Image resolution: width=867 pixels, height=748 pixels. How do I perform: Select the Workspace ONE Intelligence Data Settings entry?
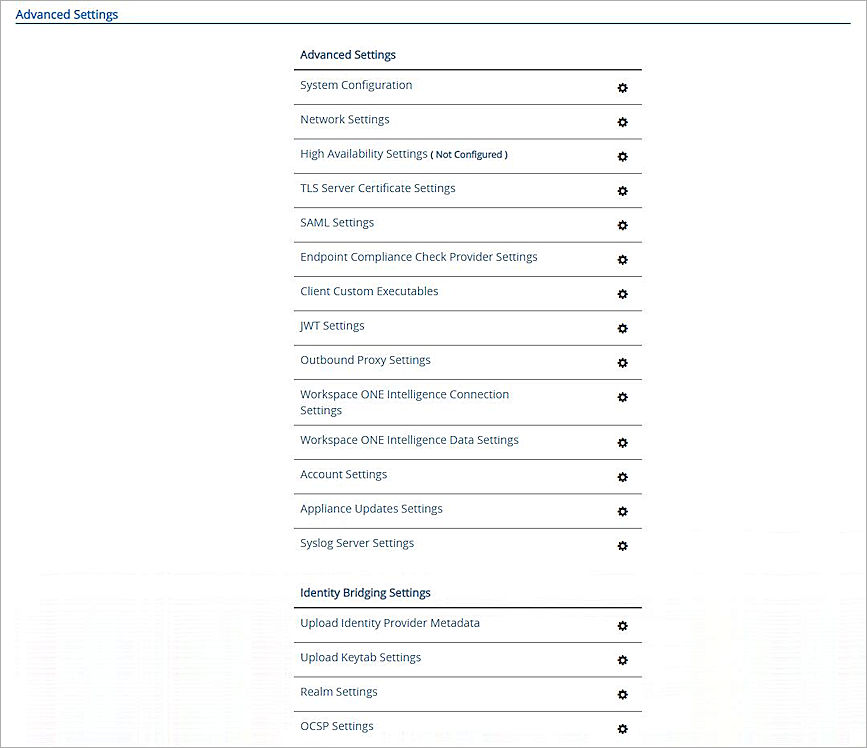coord(409,439)
